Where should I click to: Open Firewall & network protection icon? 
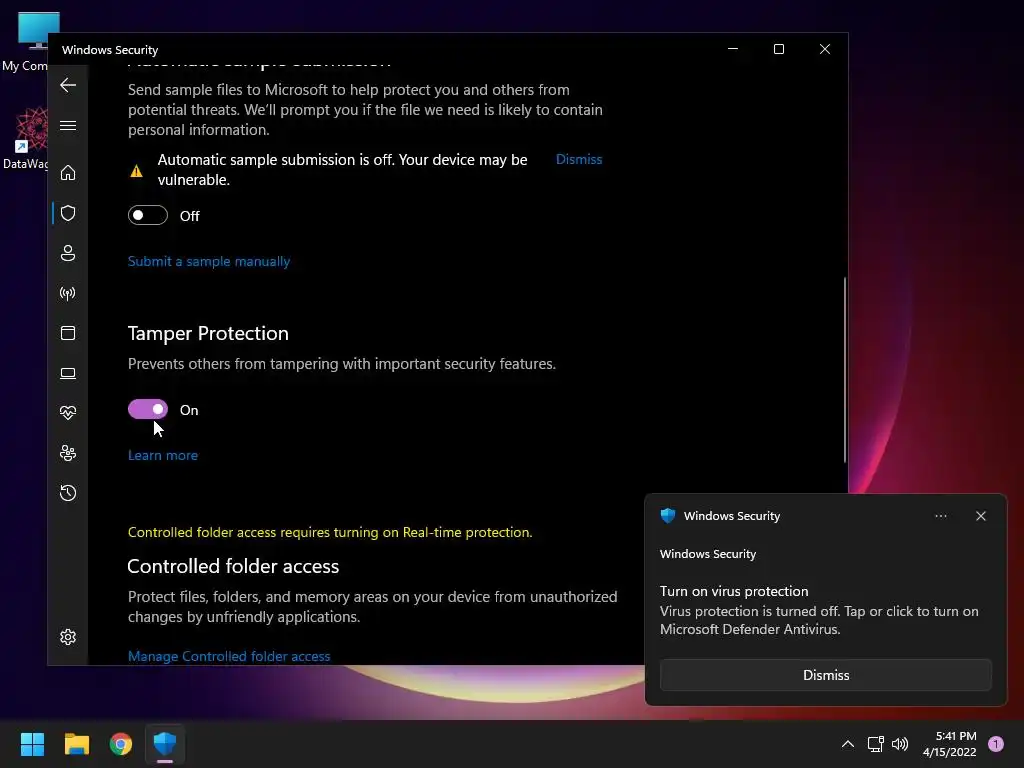[68, 293]
